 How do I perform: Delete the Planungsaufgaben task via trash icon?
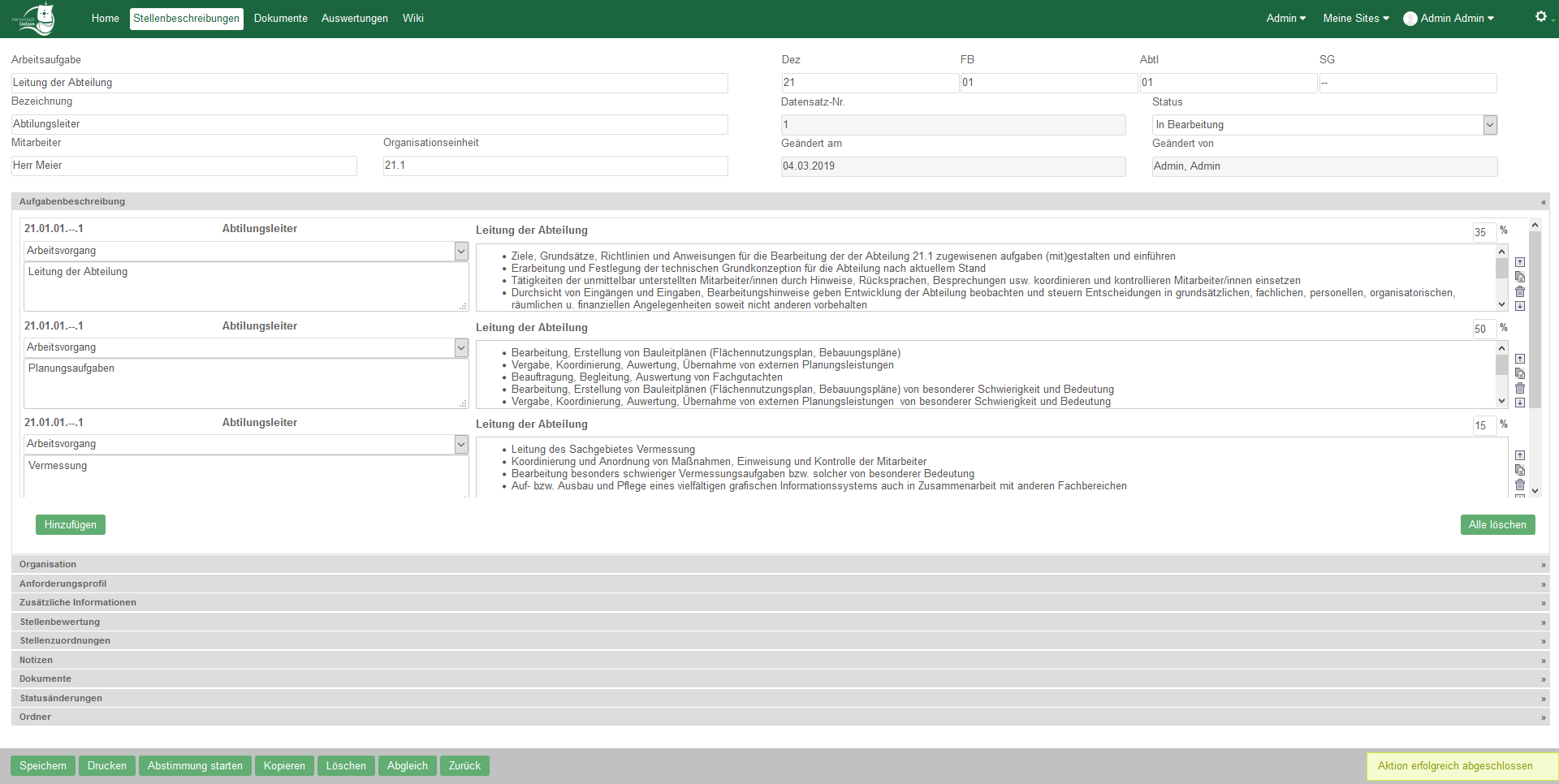pos(1520,388)
